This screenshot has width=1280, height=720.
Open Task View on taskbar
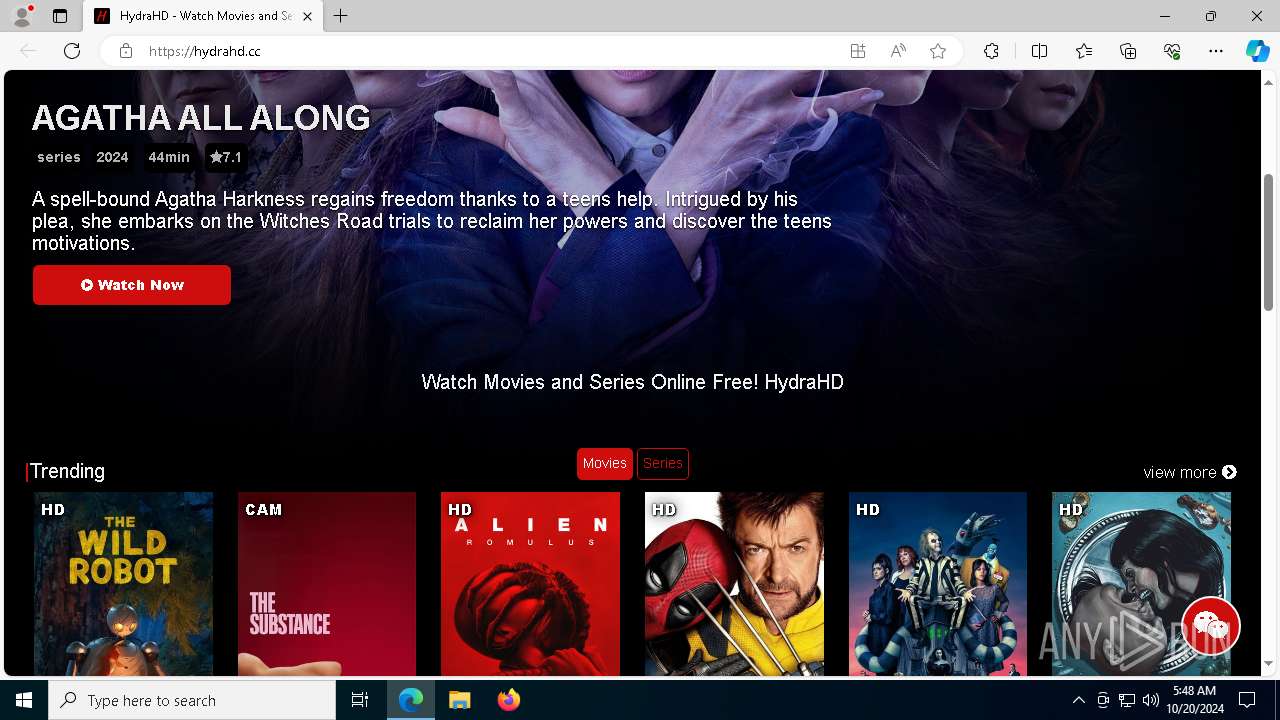pos(360,700)
